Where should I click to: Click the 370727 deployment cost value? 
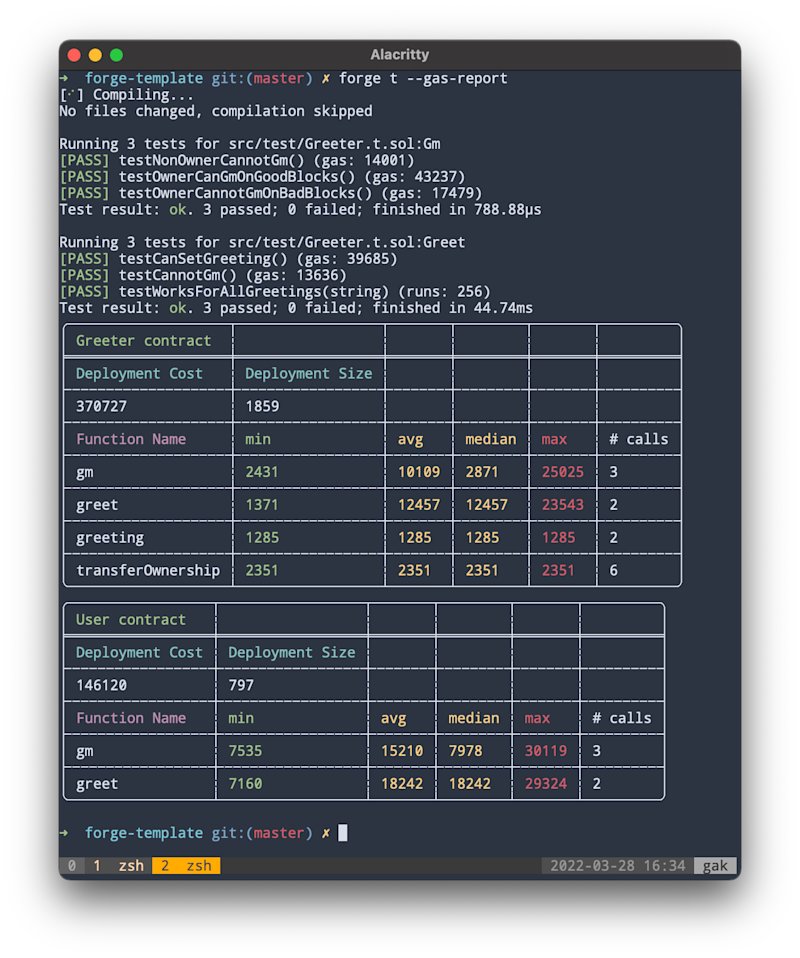(101, 406)
